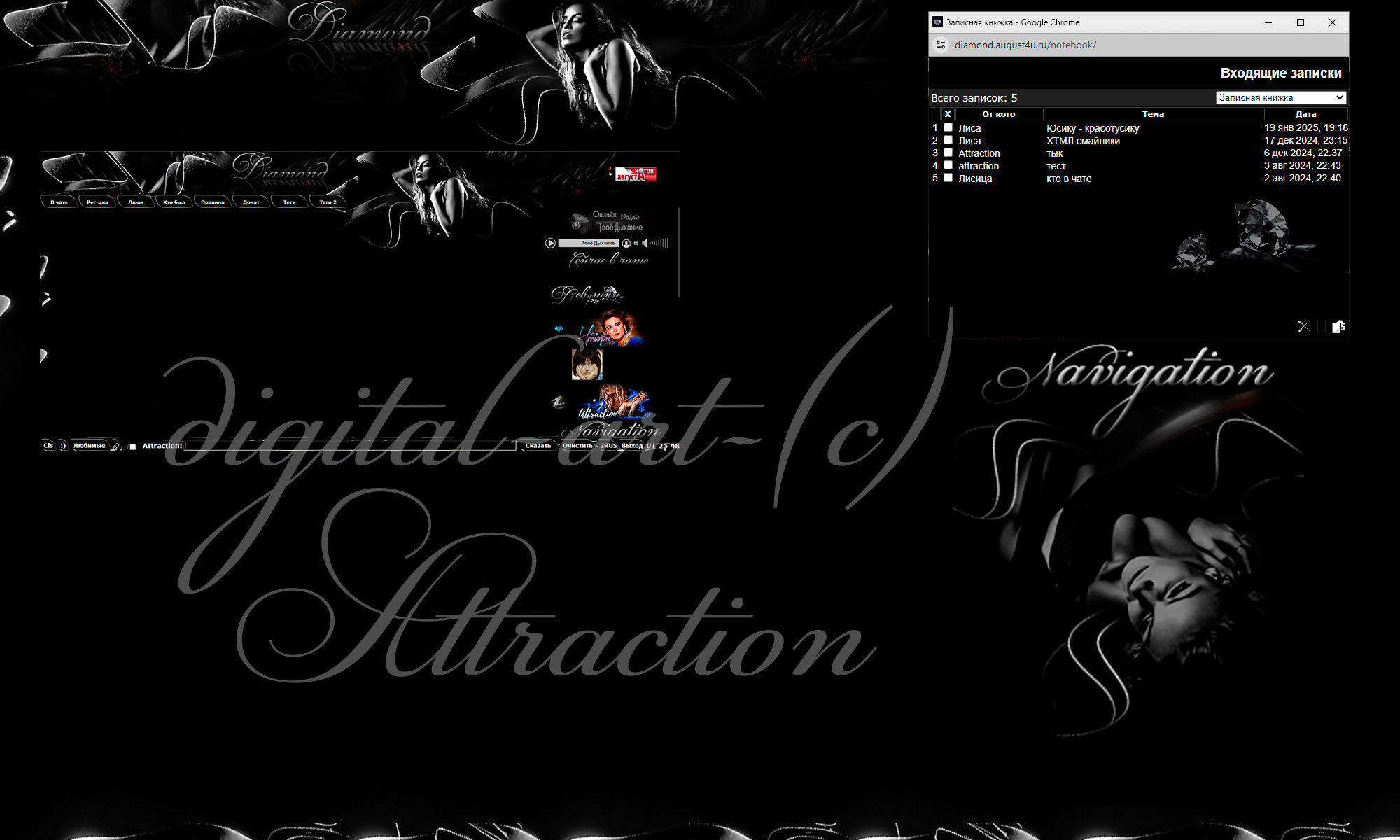Click the Август чатов banner logo
Image resolution: width=1400 pixels, height=840 pixels.
click(x=635, y=174)
